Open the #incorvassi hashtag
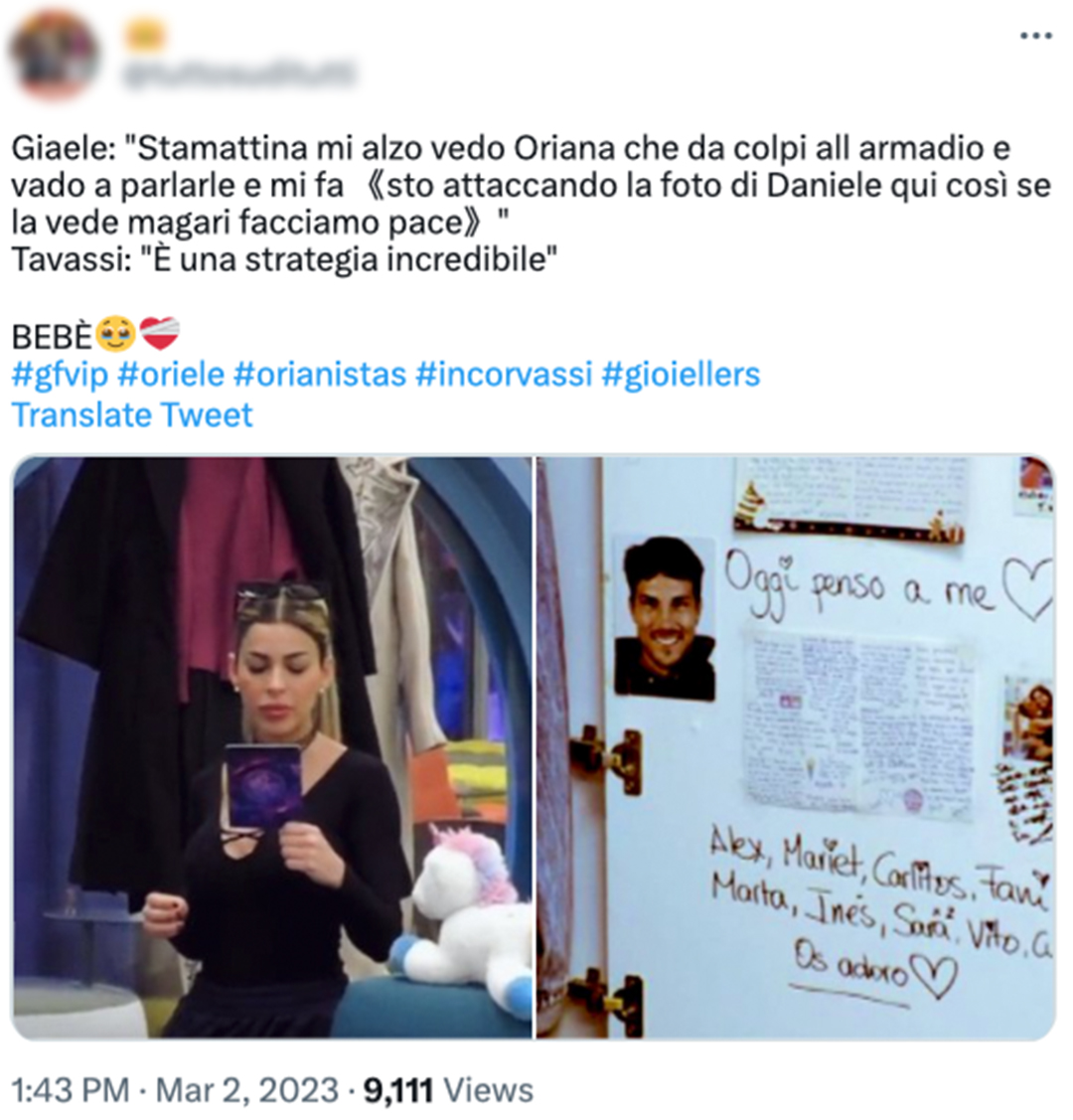 504,375
